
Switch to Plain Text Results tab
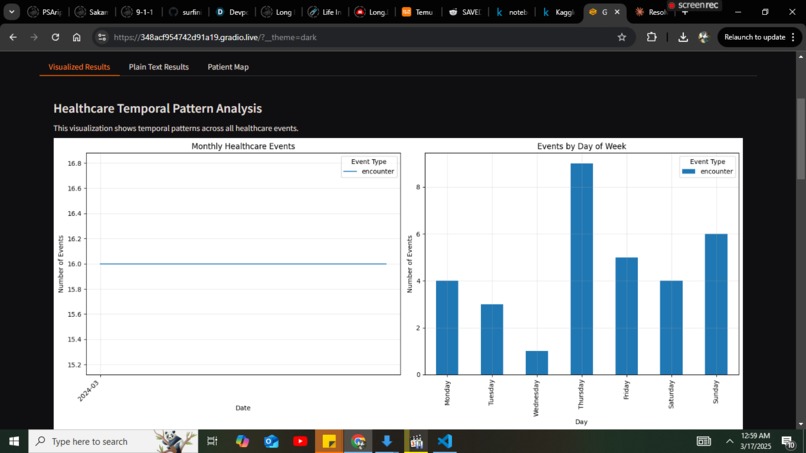click(x=158, y=67)
